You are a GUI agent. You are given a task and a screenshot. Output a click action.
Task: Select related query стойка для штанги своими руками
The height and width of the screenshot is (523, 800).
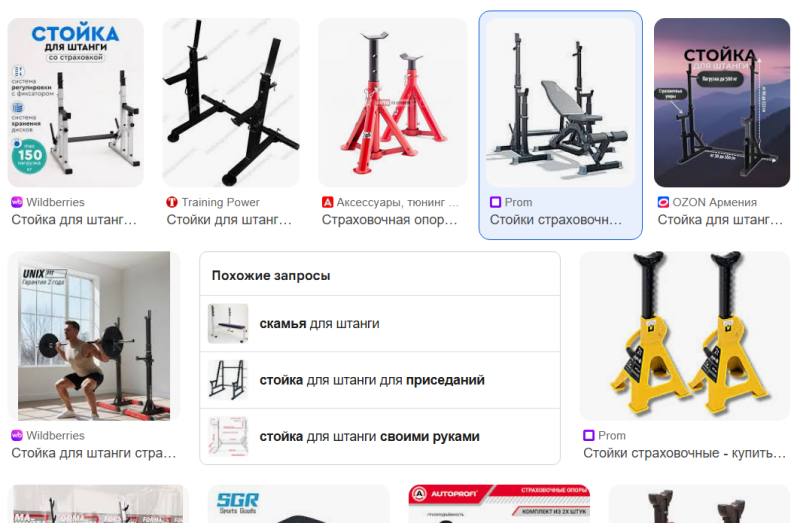coord(380,437)
